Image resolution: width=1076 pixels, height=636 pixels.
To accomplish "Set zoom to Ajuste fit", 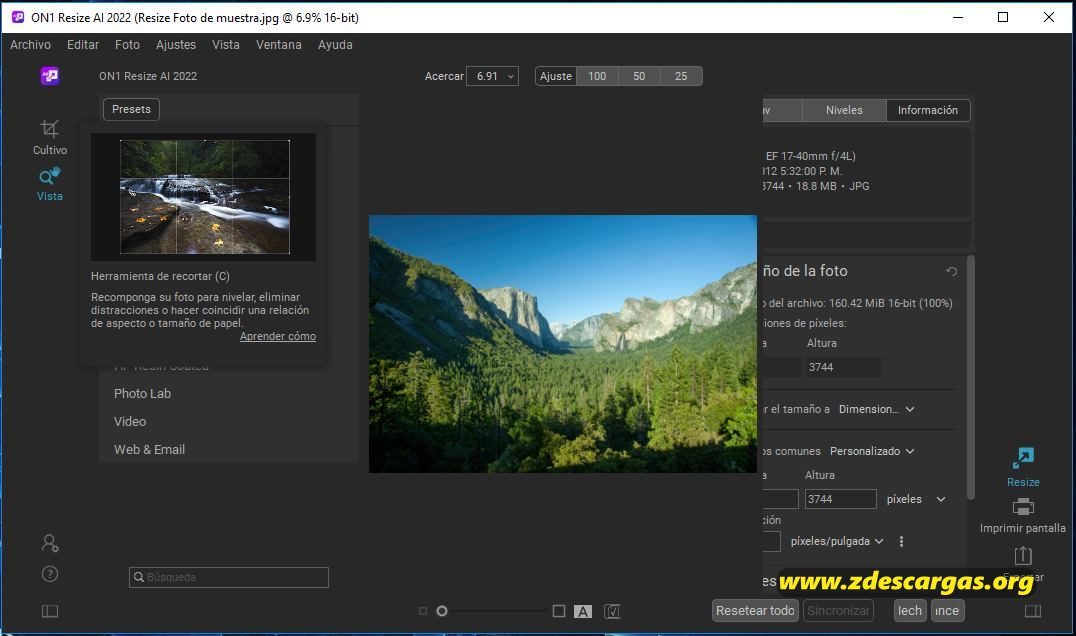I will pyautogui.click(x=555, y=76).
